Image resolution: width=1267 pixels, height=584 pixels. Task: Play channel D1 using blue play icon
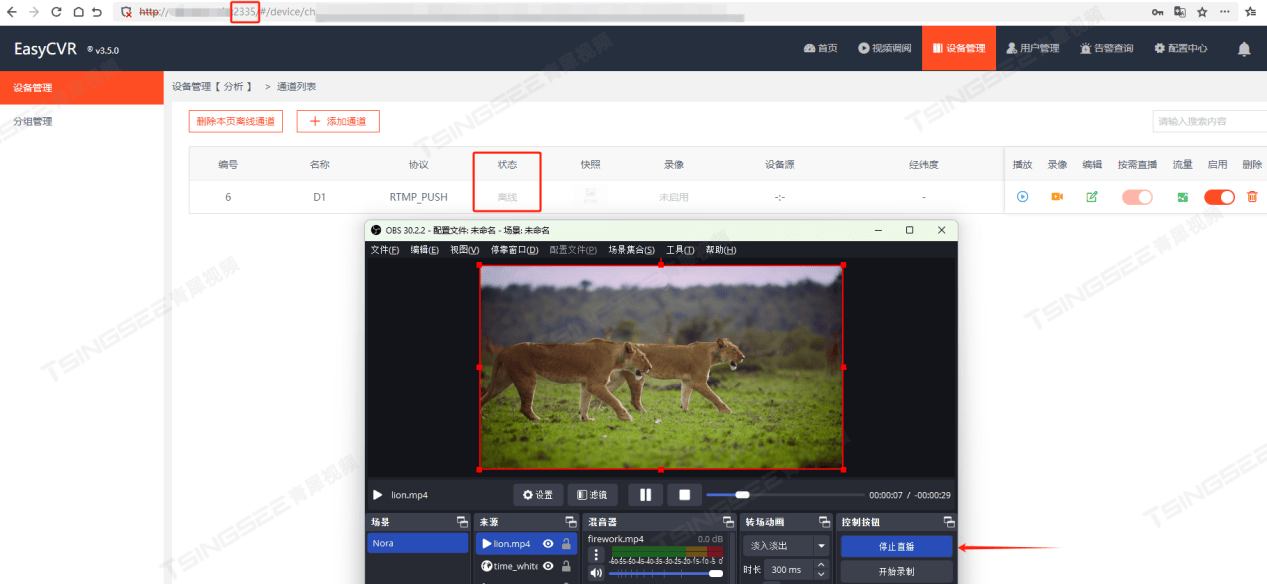1022,197
